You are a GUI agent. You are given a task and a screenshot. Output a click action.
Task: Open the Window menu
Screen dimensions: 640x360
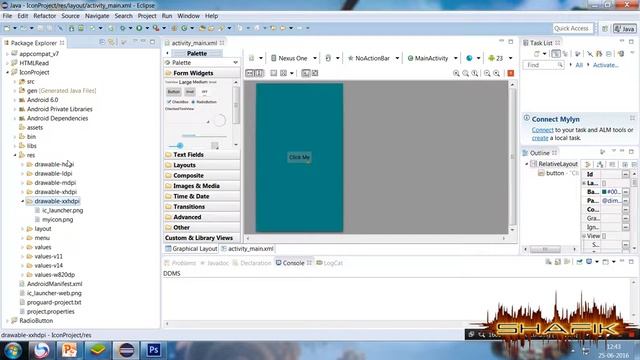pos(188,16)
